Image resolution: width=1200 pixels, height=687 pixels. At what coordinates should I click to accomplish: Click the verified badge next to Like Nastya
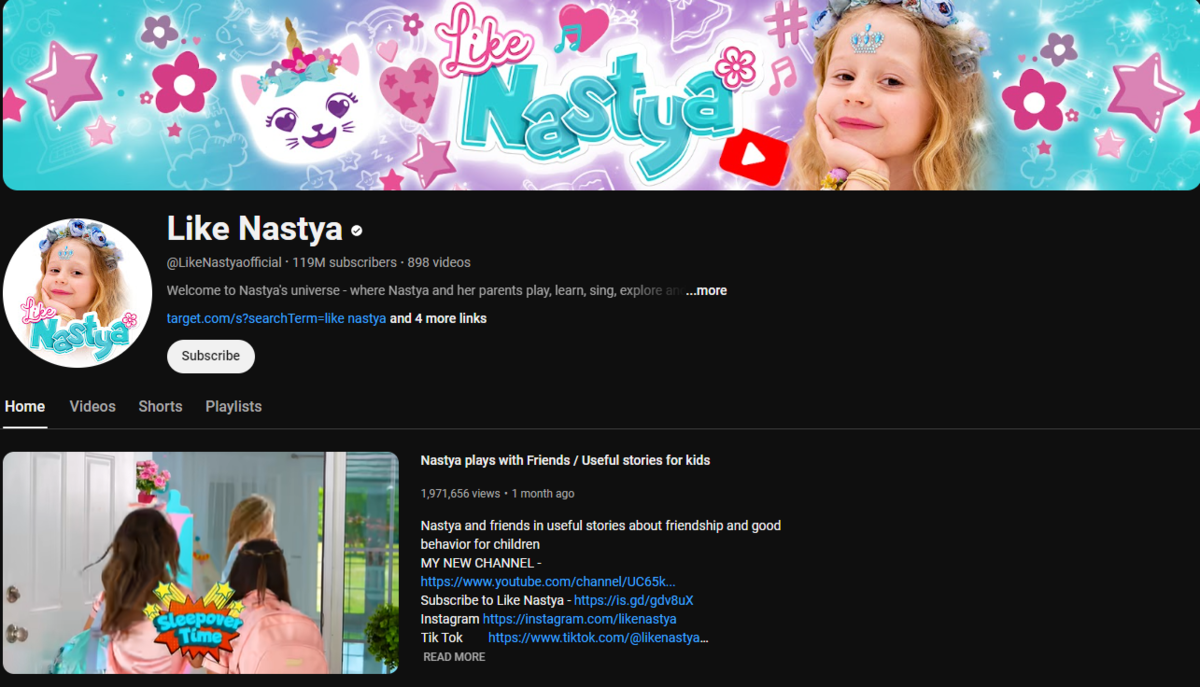(356, 231)
